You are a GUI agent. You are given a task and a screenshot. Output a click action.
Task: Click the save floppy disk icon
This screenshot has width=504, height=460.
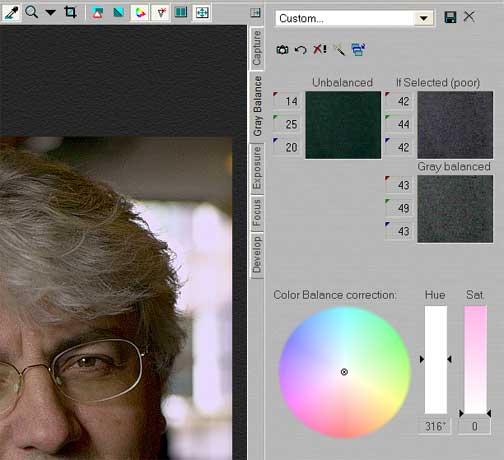coord(450,17)
